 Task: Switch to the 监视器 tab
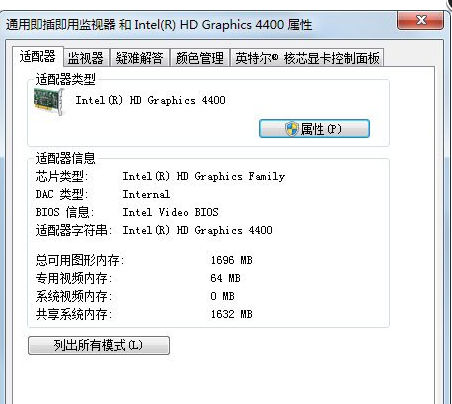[x=86, y=58]
